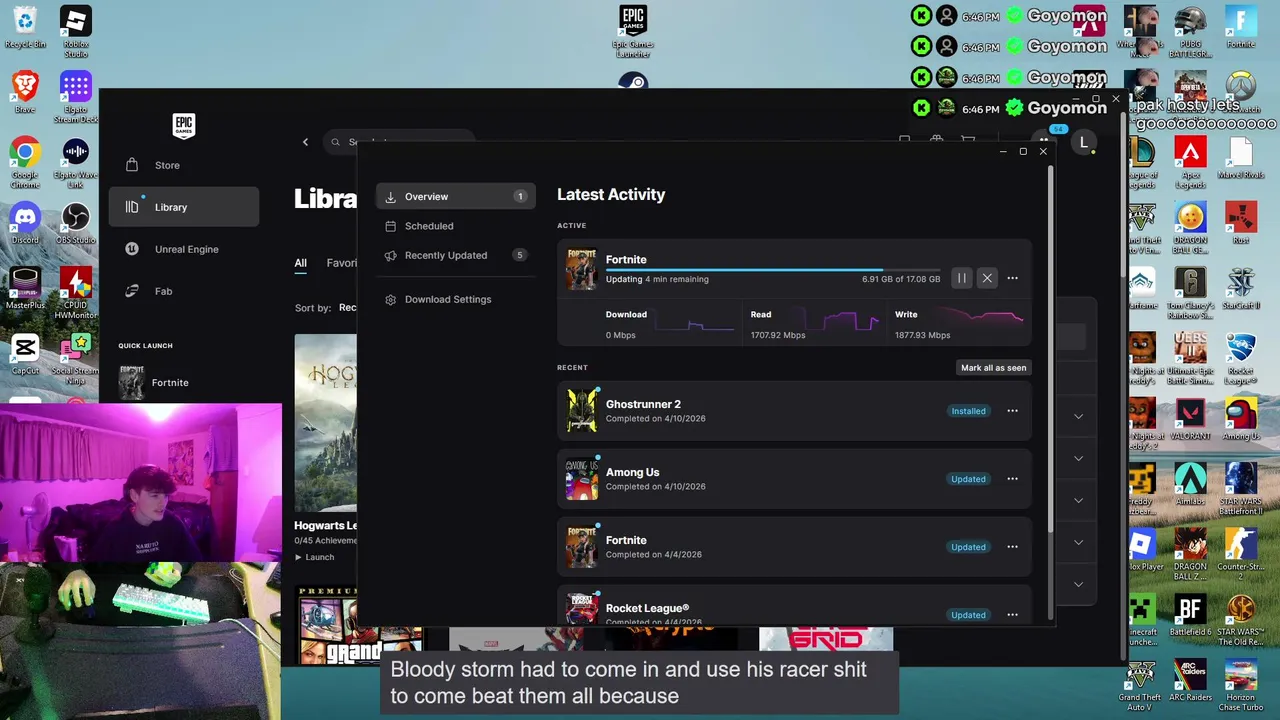This screenshot has height=720, width=1280.
Task: Click the Rocket League activity thumbnail
Action: pyautogui.click(x=582, y=609)
